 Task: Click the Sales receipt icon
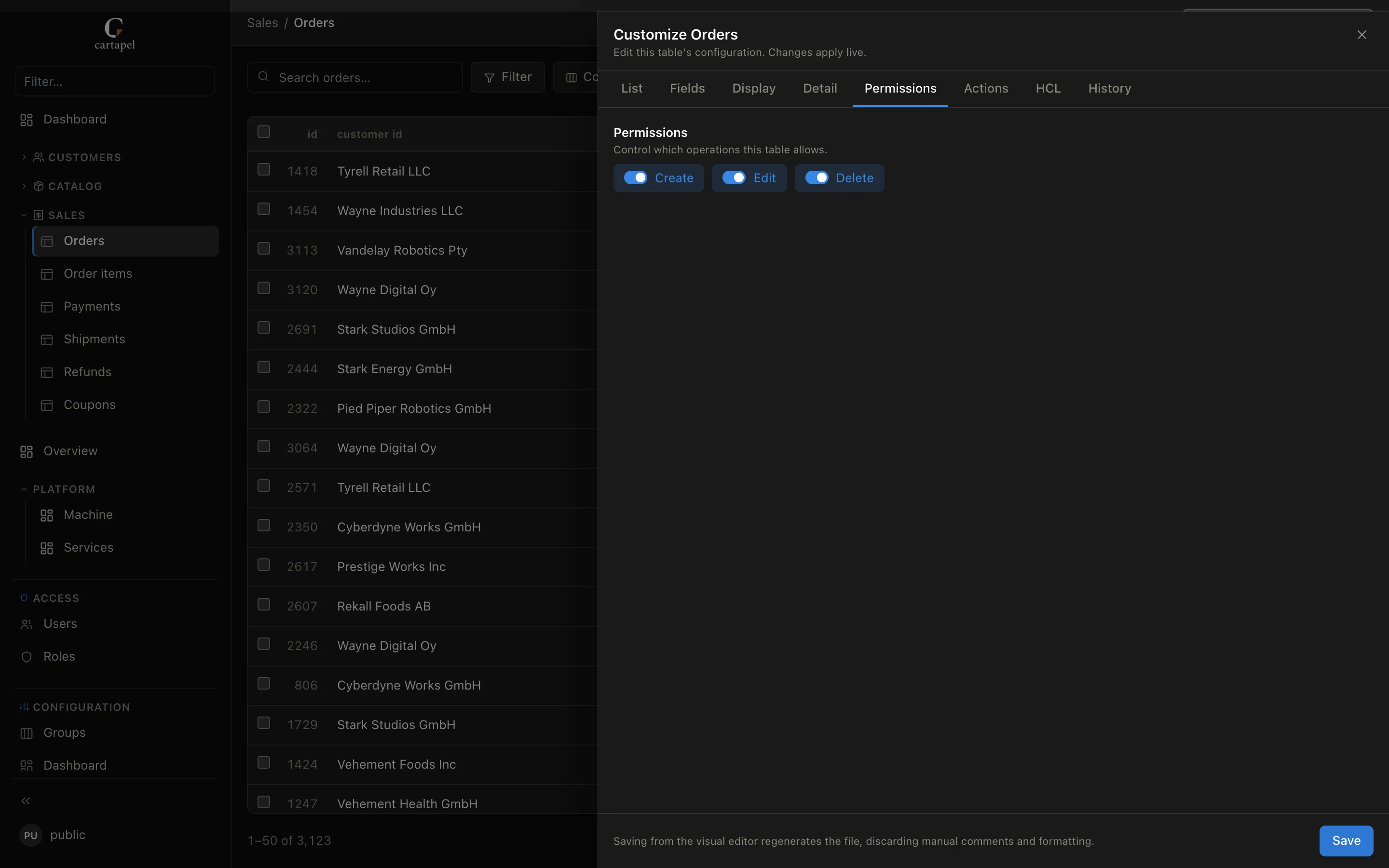(39, 215)
